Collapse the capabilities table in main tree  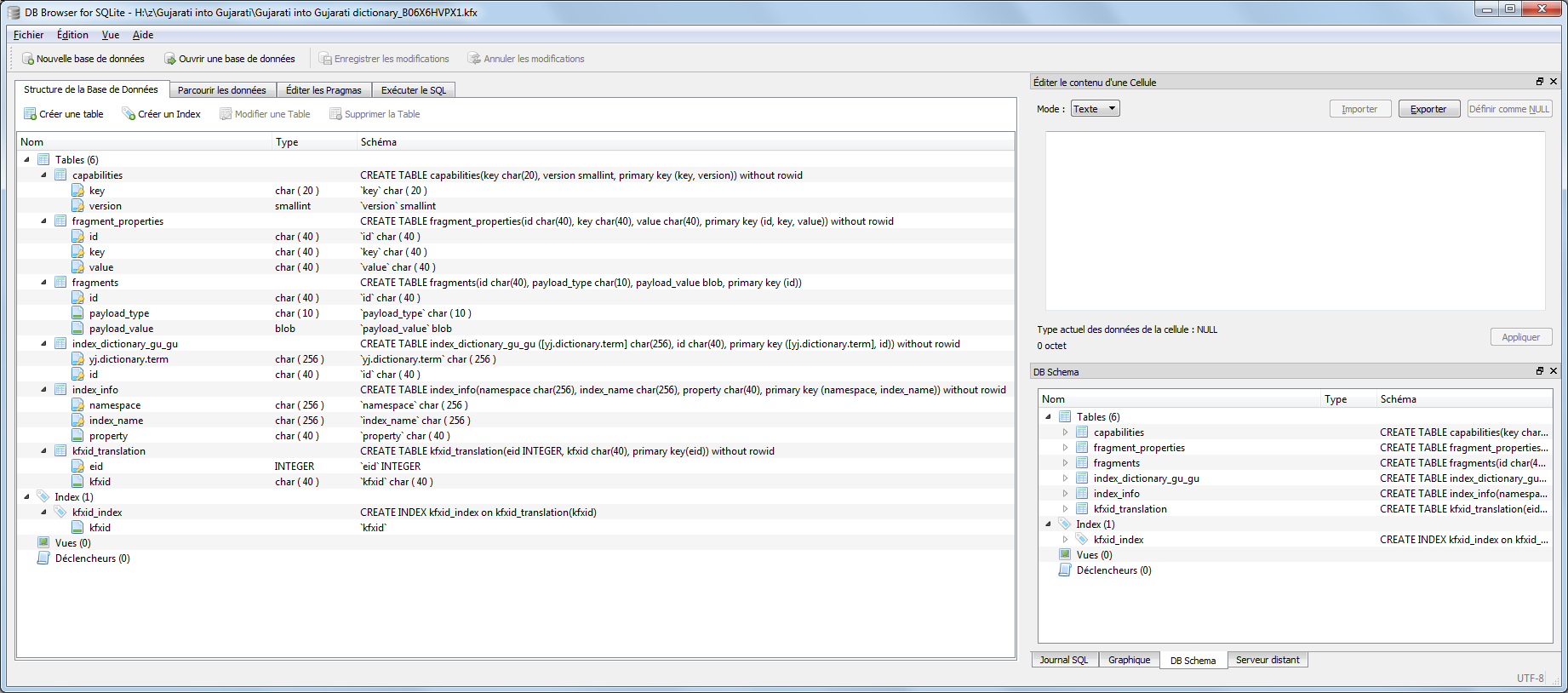click(43, 175)
